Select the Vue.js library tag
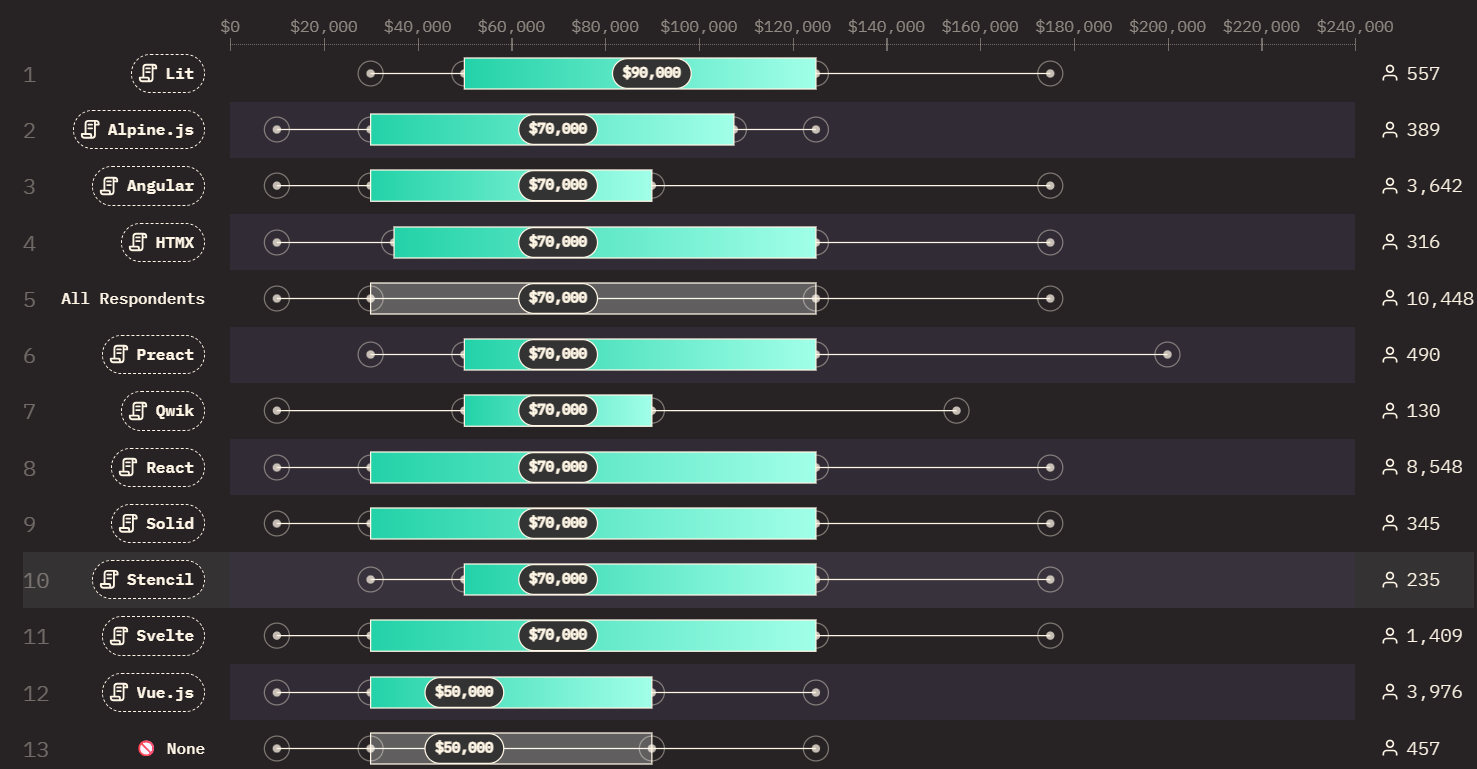Viewport: 1477px width, 769px height. pyautogui.click(x=153, y=692)
